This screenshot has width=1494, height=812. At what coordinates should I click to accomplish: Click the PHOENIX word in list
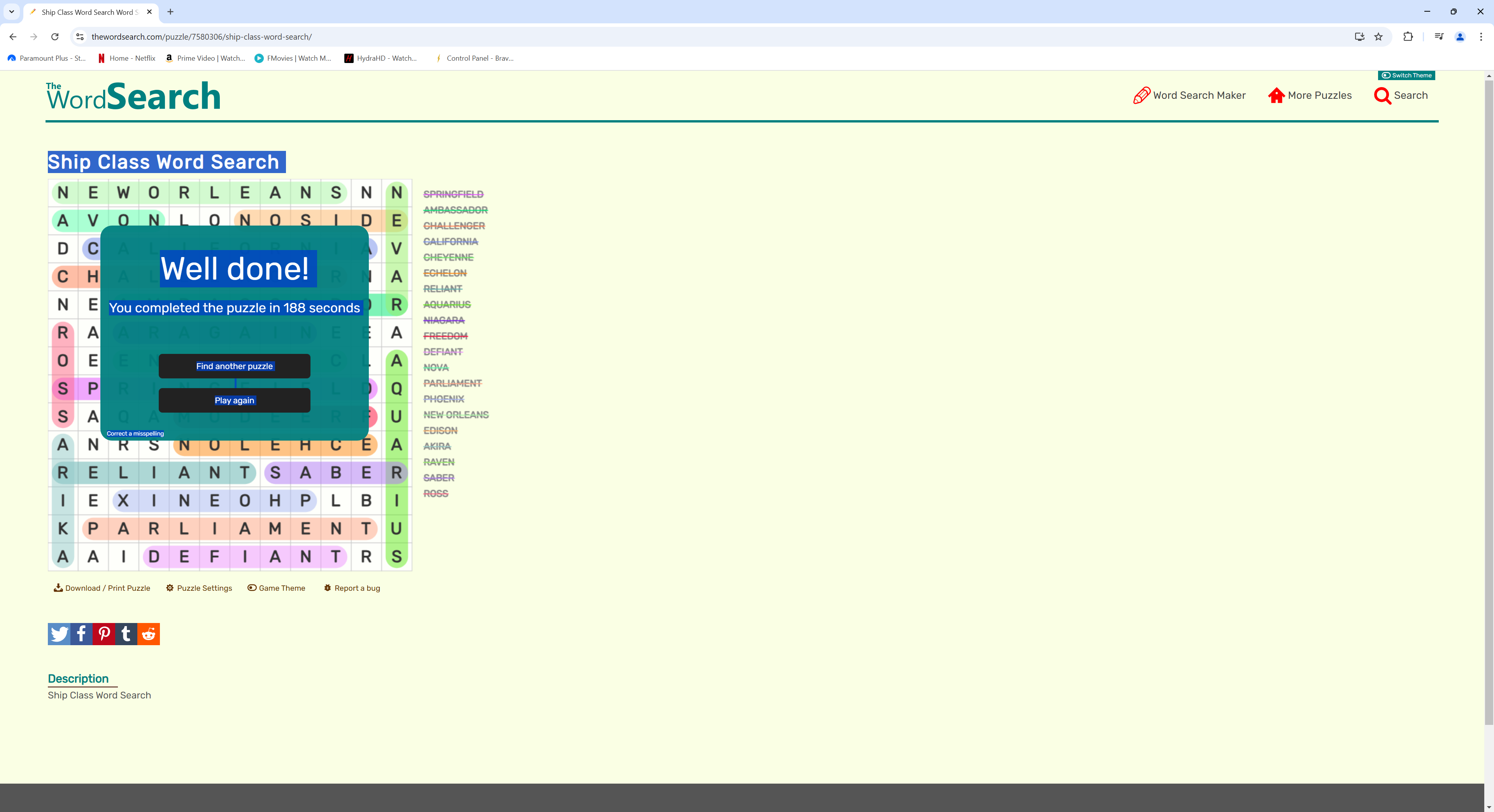(x=444, y=399)
